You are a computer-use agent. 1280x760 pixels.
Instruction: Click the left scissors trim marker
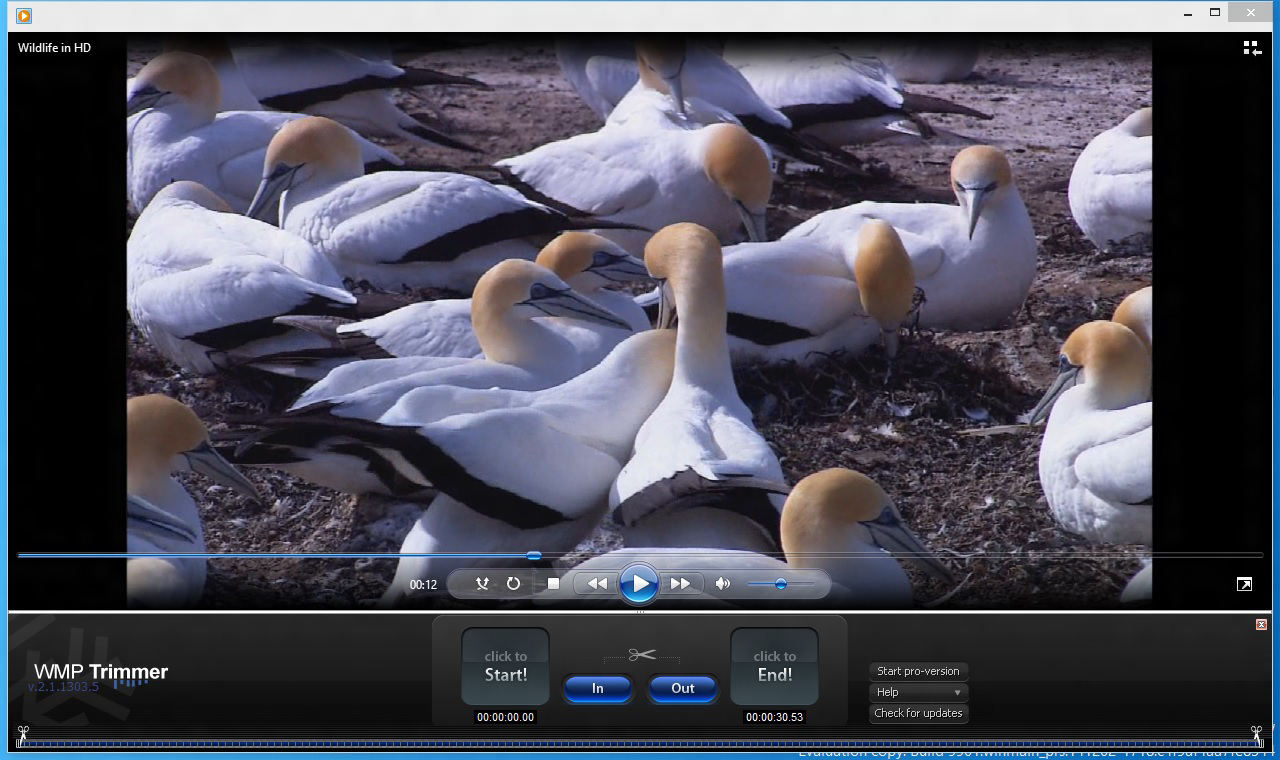tap(23, 734)
